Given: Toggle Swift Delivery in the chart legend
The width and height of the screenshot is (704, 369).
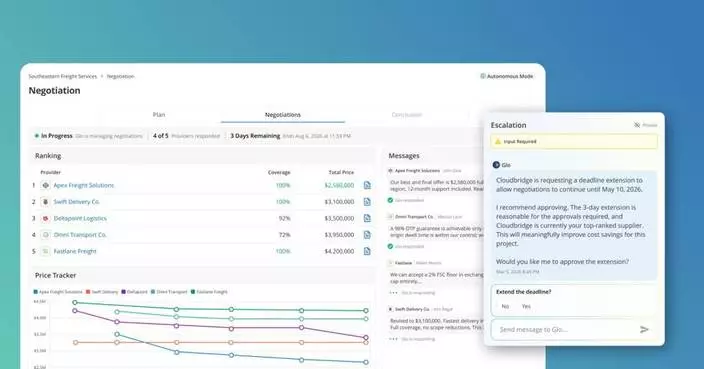Looking at the screenshot, I should [x=102, y=292].
